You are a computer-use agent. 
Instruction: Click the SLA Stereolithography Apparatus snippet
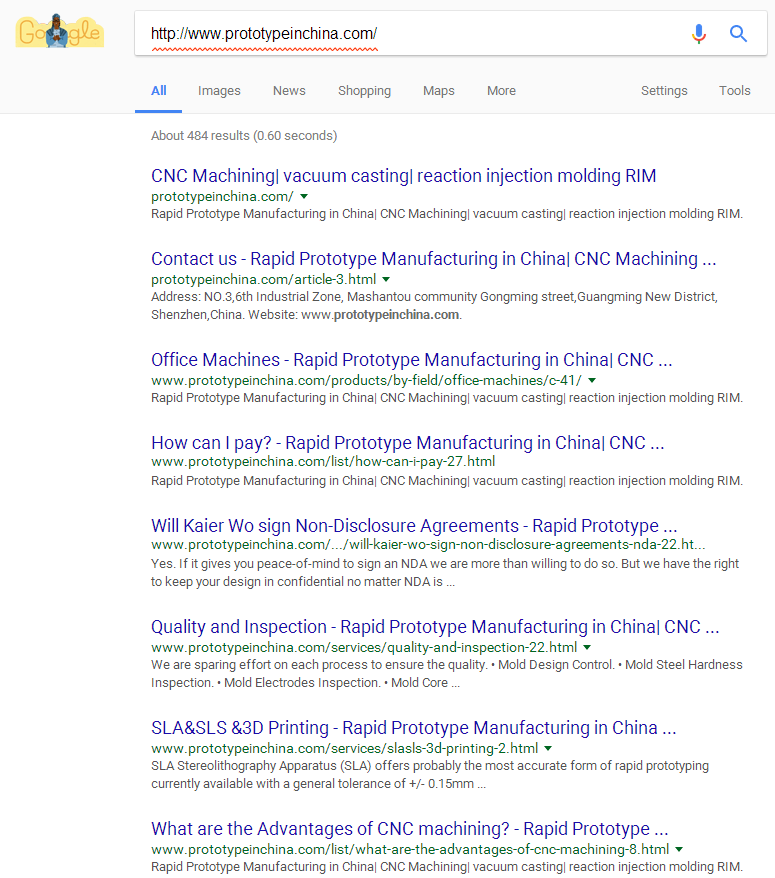[x=429, y=774]
